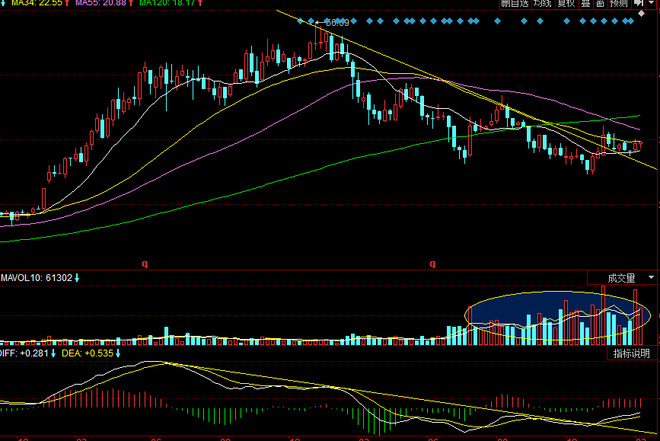Click the jump-to-end arrow icon

[x=639, y=3]
